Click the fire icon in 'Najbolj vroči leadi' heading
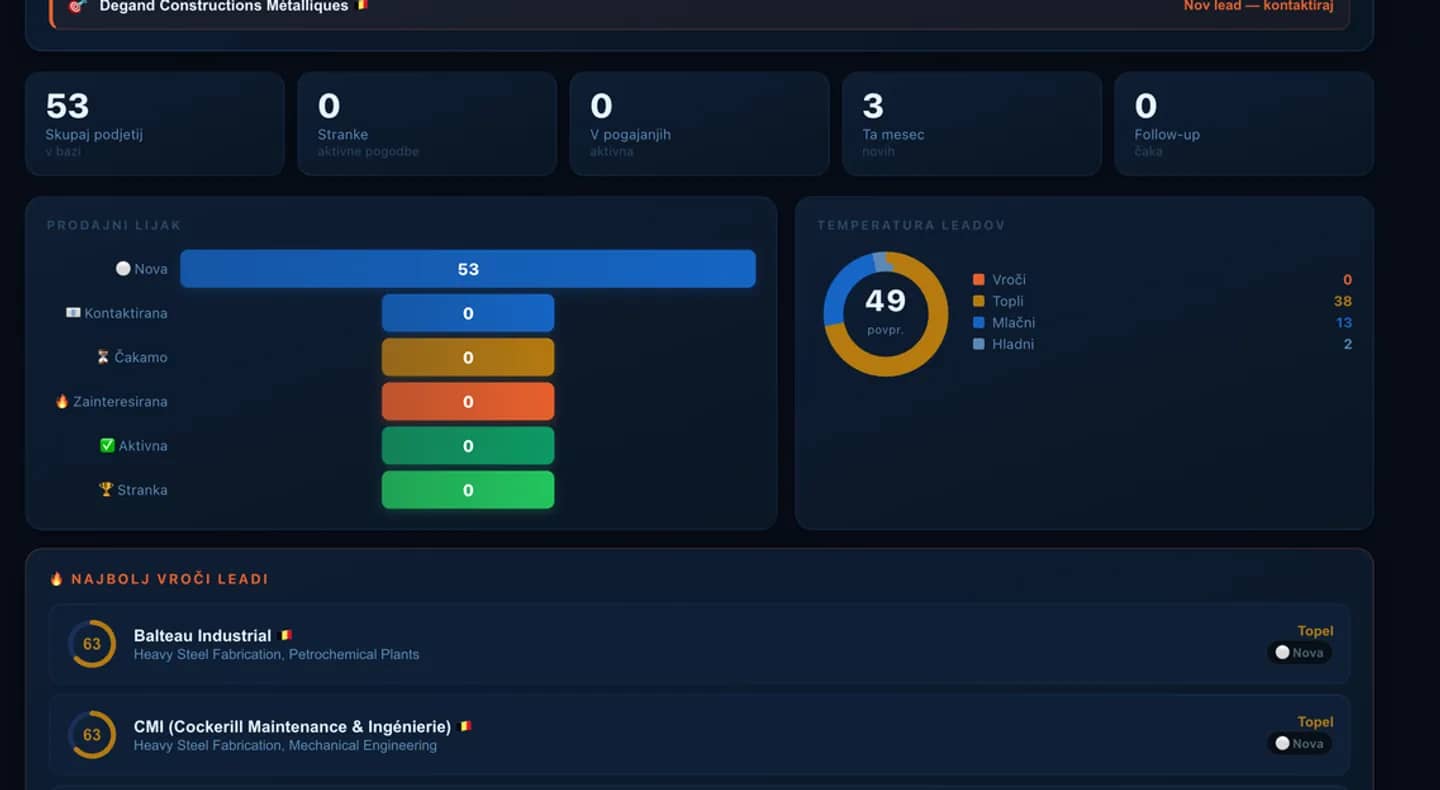 (57, 579)
